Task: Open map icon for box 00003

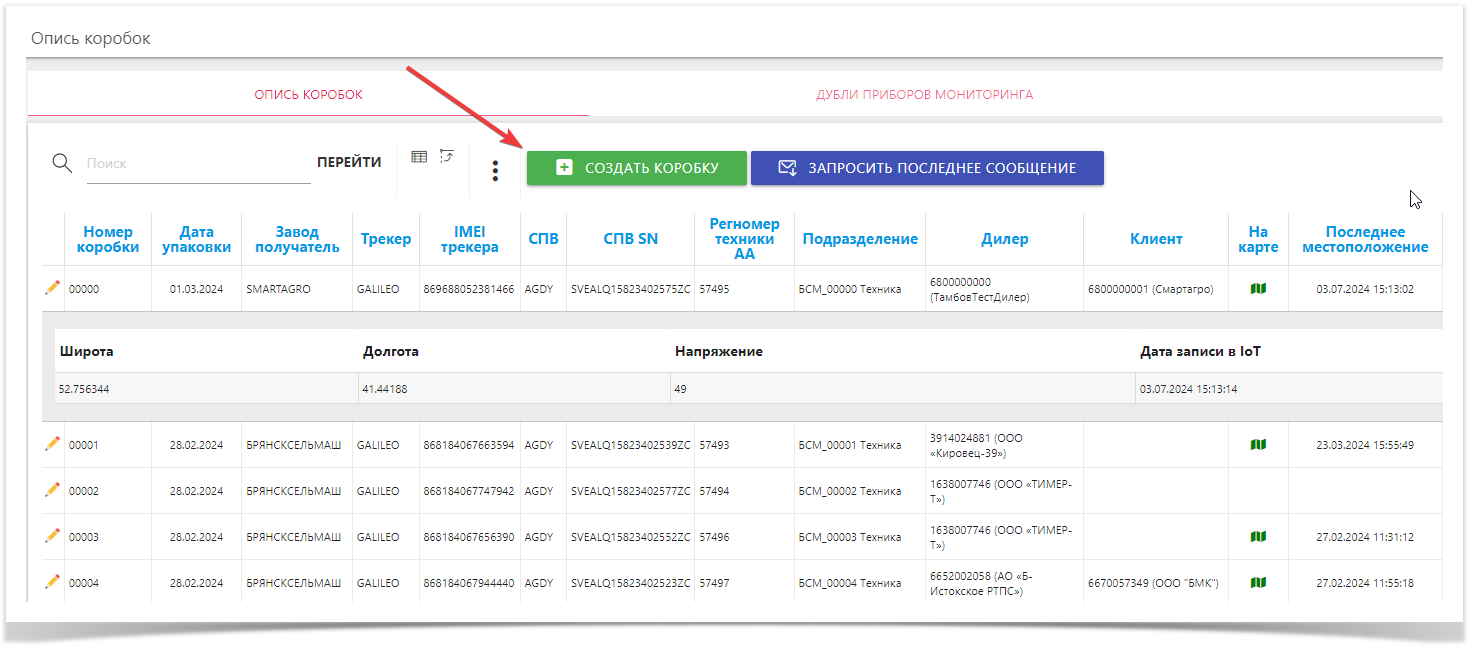Action: (1258, 537)
